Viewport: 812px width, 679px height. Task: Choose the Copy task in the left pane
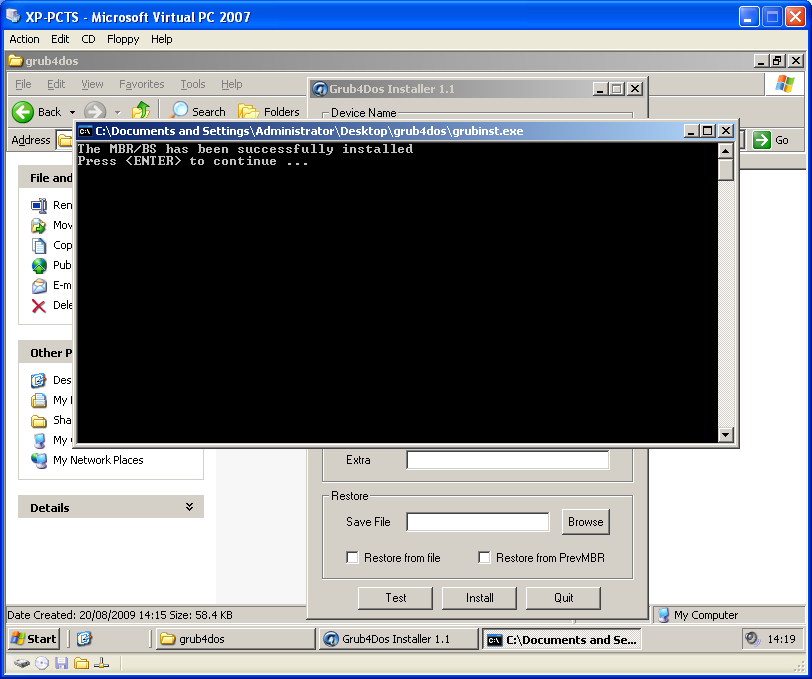click(x=51, y=245)
